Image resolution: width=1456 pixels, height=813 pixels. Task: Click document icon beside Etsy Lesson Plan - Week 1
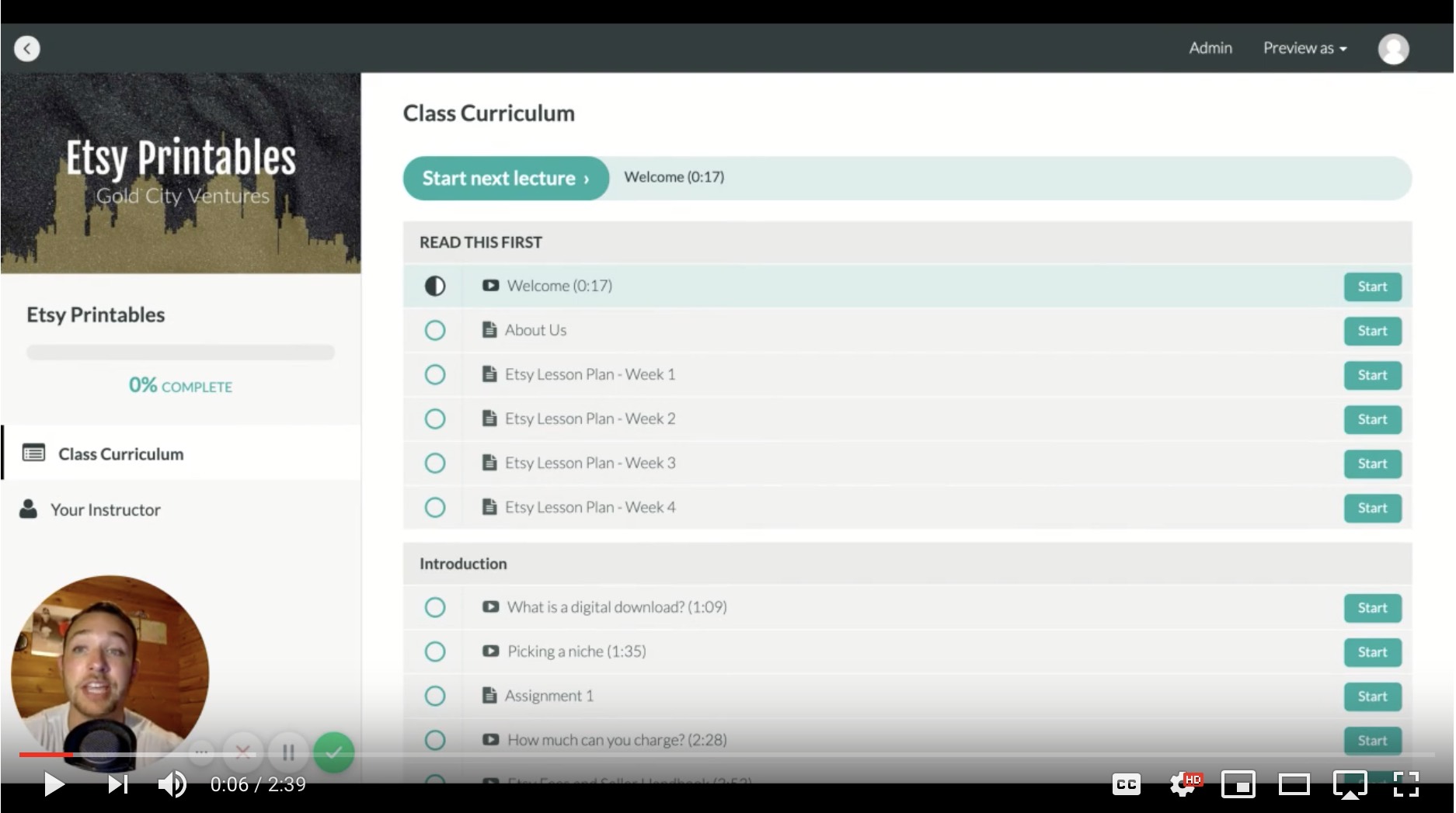tap(489, 374)
